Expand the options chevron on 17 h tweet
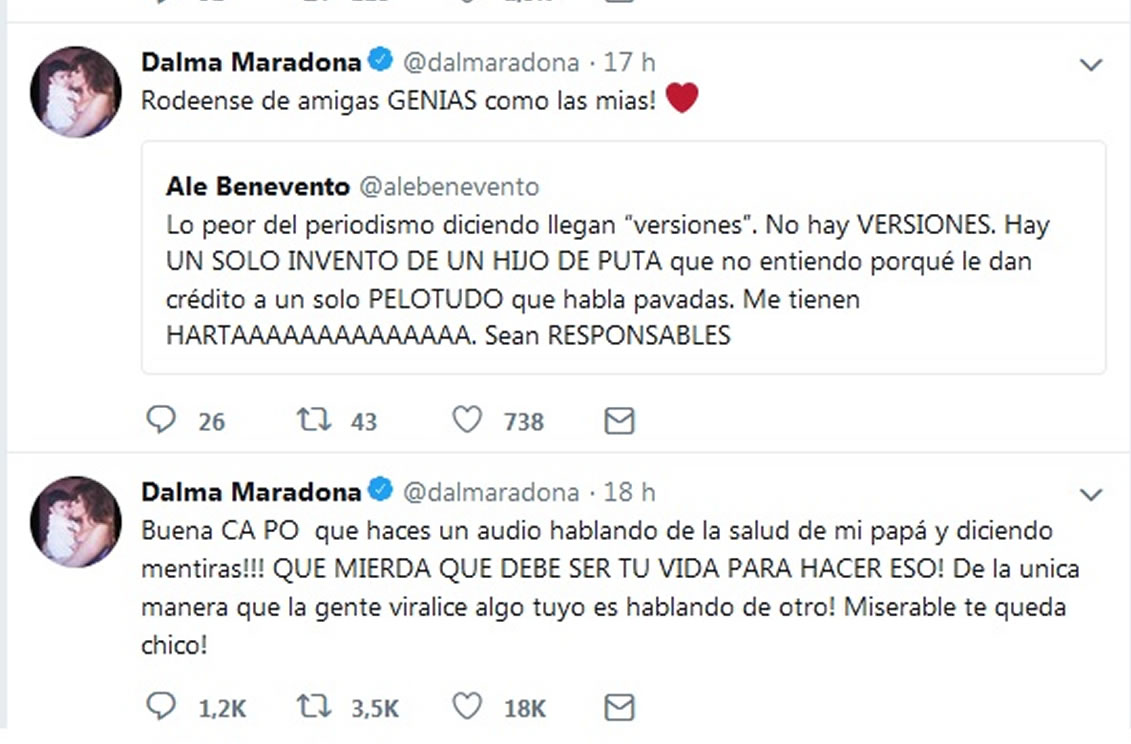The width and height of the screenshot is (1131, 744). 1091,66
